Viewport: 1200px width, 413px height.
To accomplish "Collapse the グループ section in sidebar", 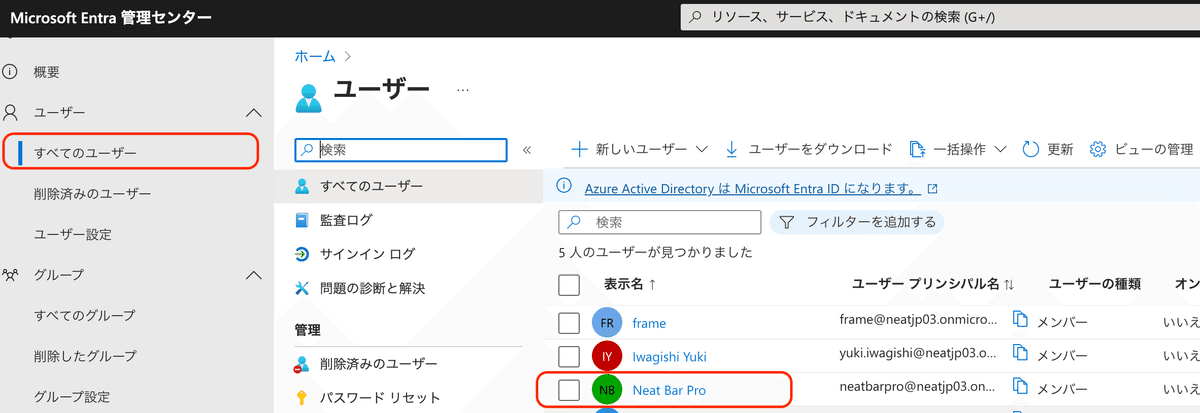I will click(x=254, y=275).
